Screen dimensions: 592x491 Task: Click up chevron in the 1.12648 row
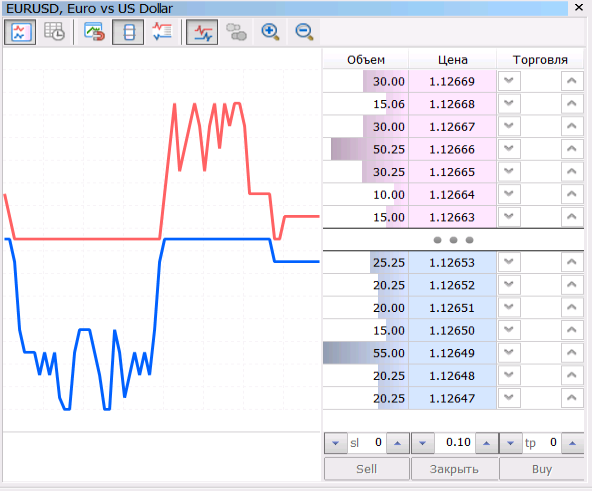click(572, 375)
